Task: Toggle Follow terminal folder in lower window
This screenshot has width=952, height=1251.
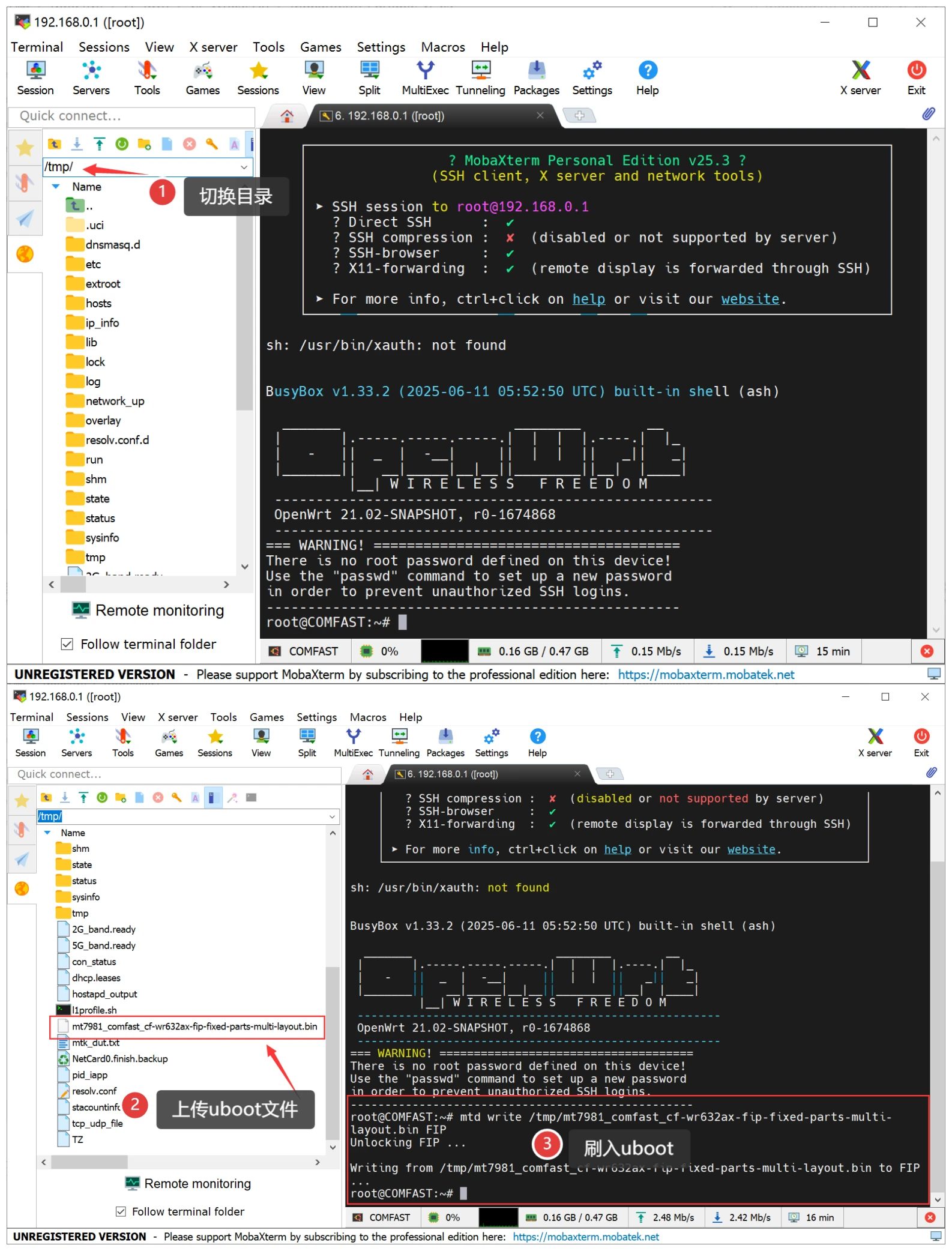Action: [121, 1211]
